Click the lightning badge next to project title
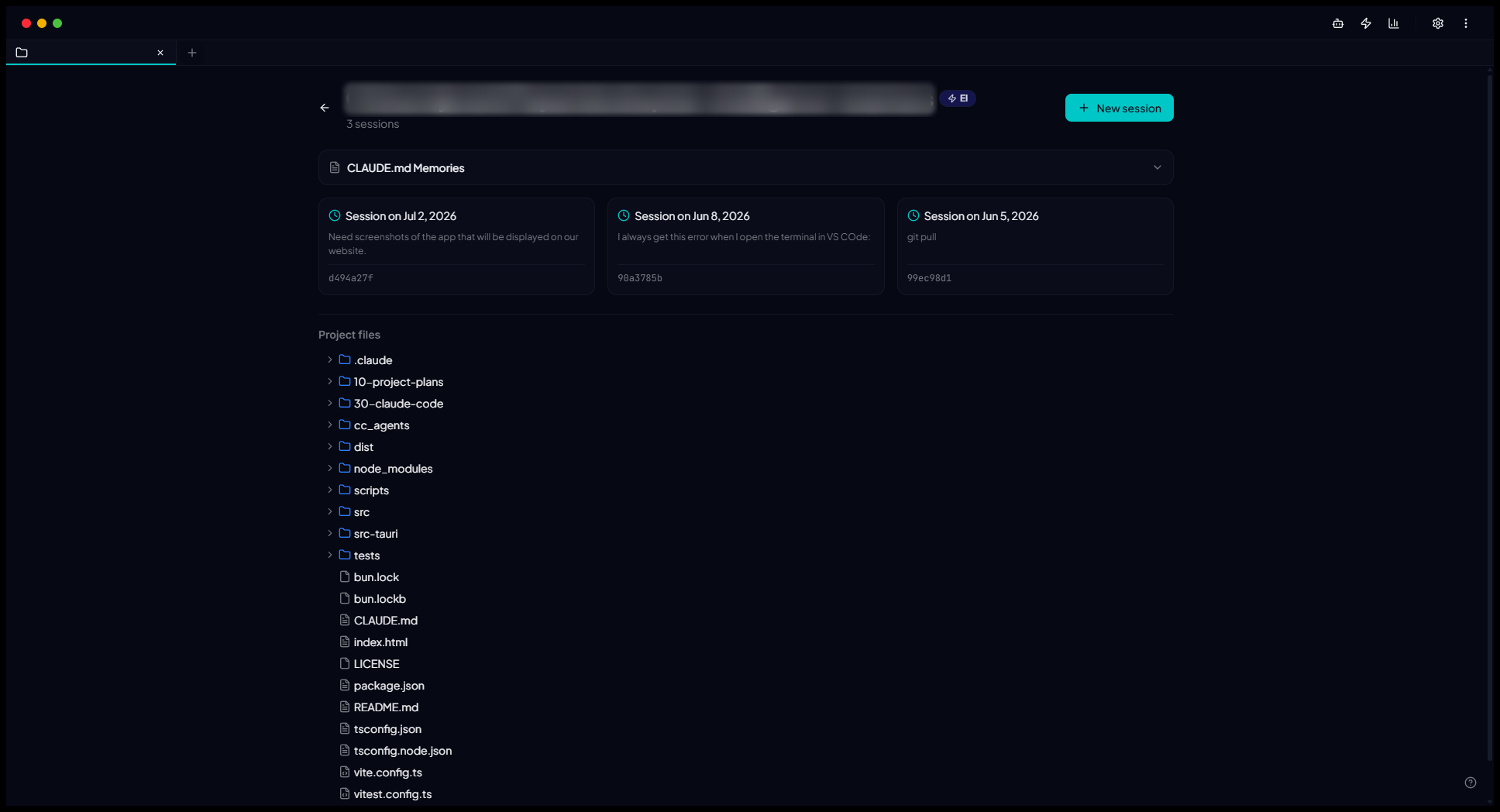This screenshot has width=1500, height=812. click(x=958, y=98)
